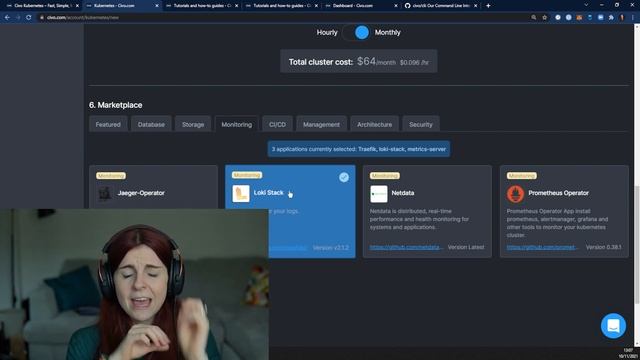
Task: Click the Total cluster cost box
Action: tap(359, 61)
